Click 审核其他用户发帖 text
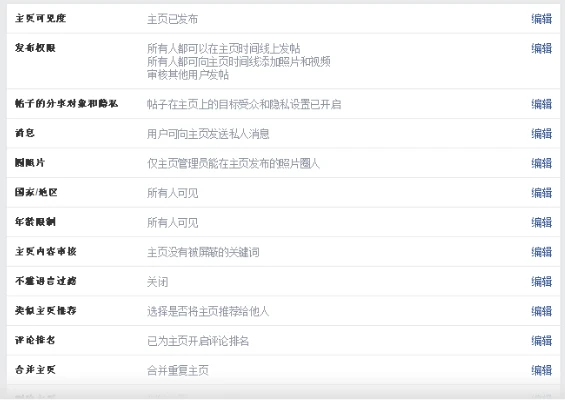The width and height of the screenshot is (565, 400). point(188,75)
